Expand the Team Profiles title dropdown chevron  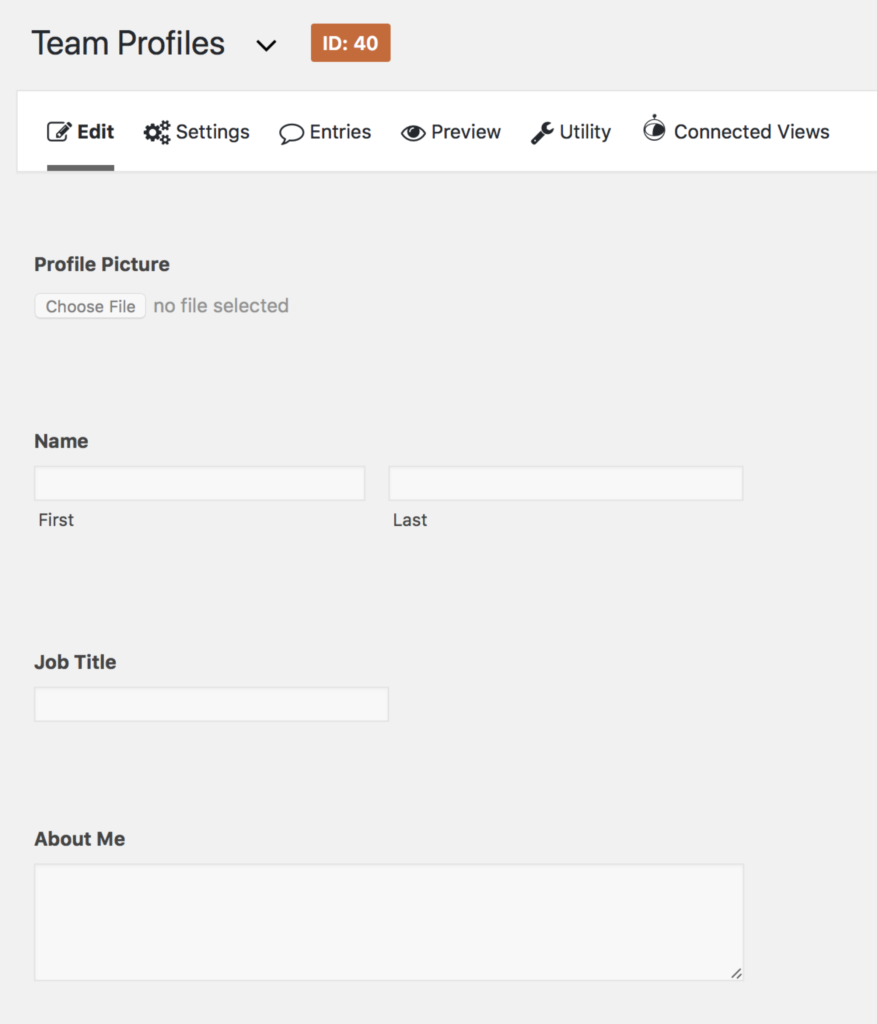[x=266, y=46]
